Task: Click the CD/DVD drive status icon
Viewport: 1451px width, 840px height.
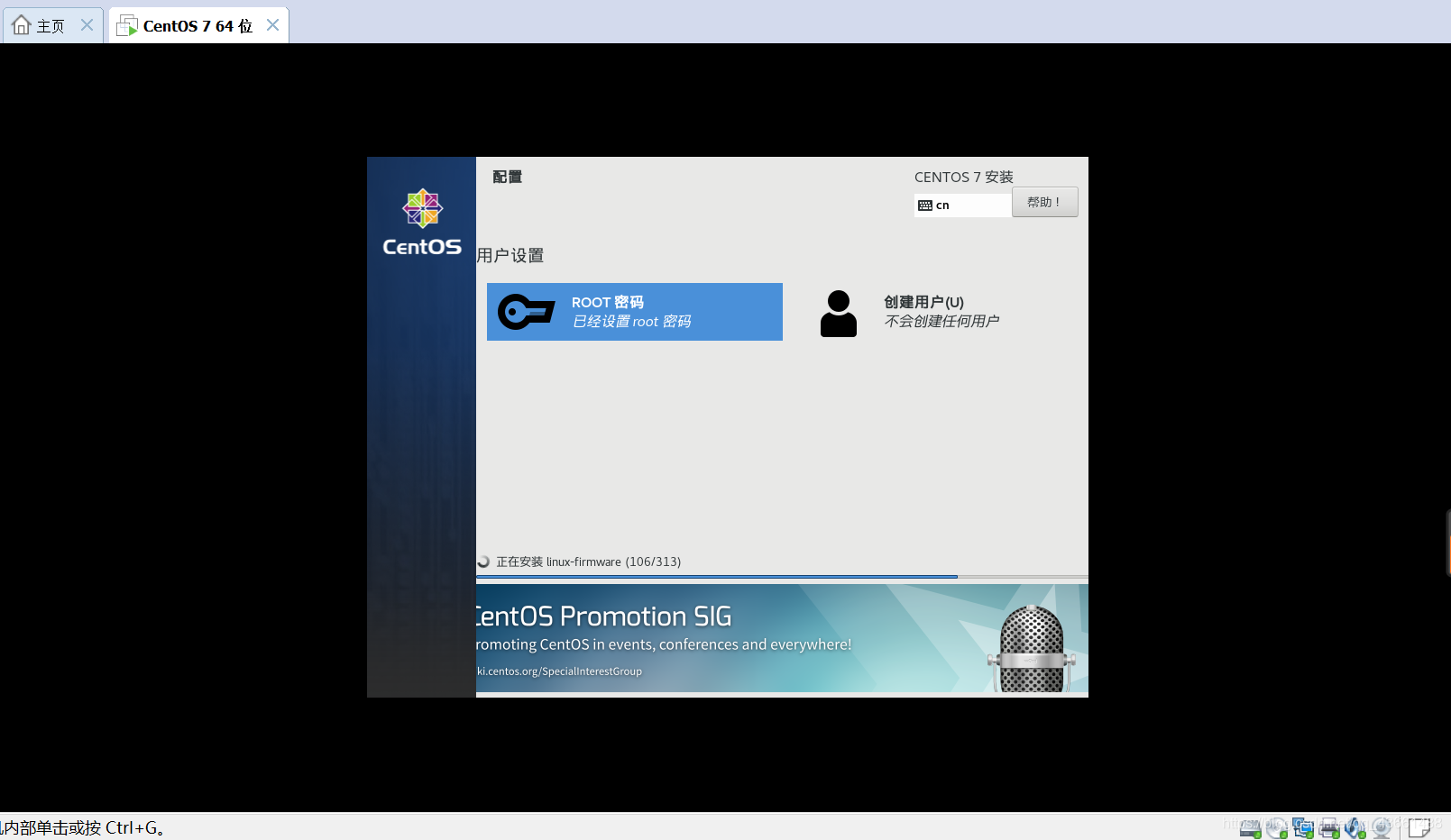Action: [1277, 828]
